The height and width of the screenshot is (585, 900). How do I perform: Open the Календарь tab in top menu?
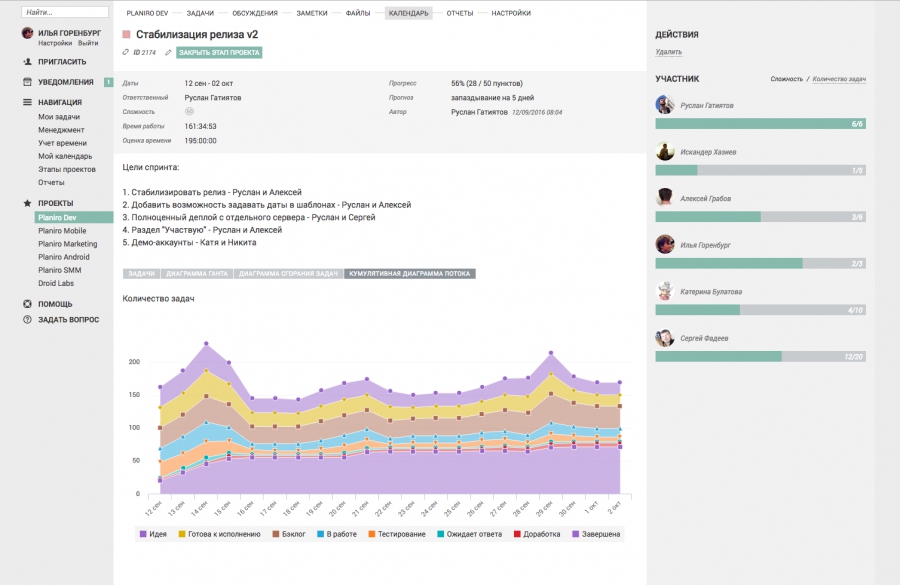(x=408, y=13)
